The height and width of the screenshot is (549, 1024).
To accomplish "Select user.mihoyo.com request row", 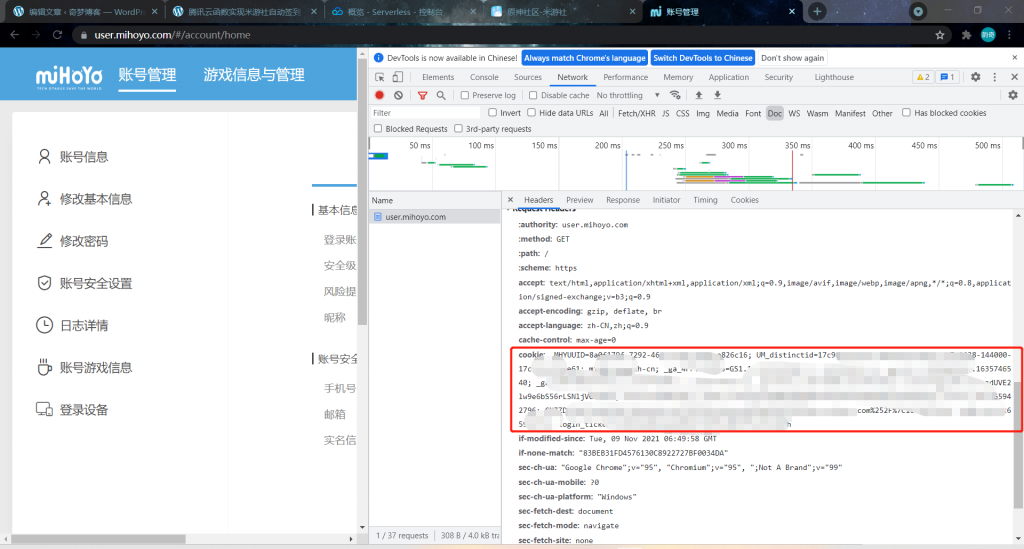I will click(x=435, y=217).
